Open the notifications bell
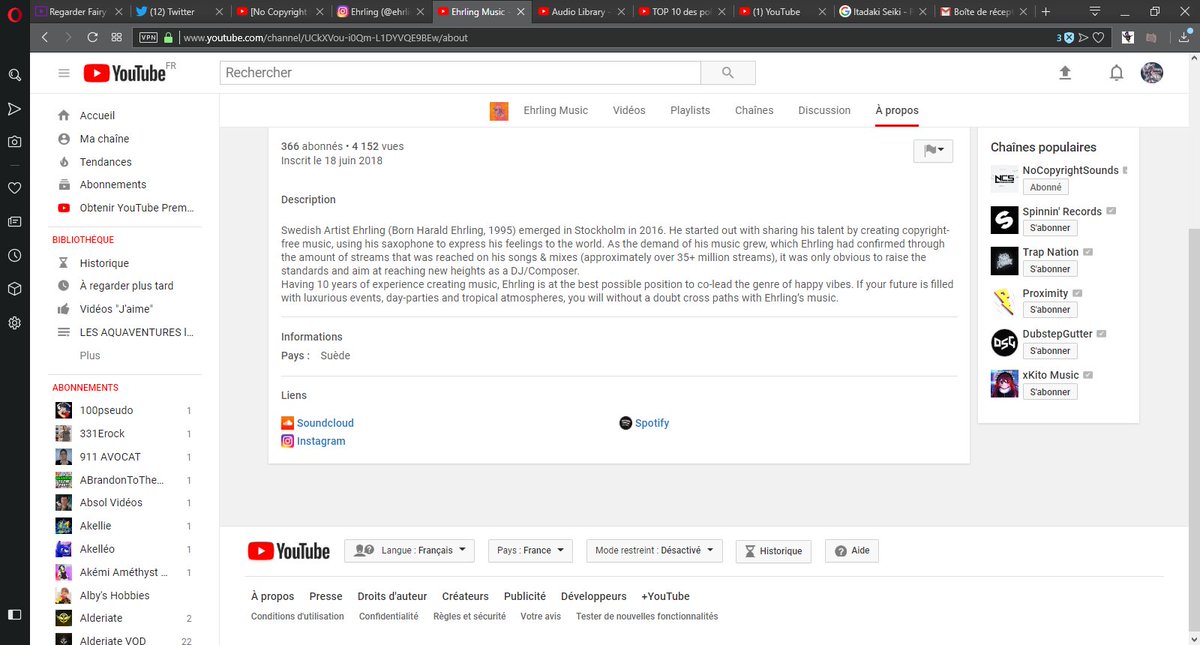 1117,73
